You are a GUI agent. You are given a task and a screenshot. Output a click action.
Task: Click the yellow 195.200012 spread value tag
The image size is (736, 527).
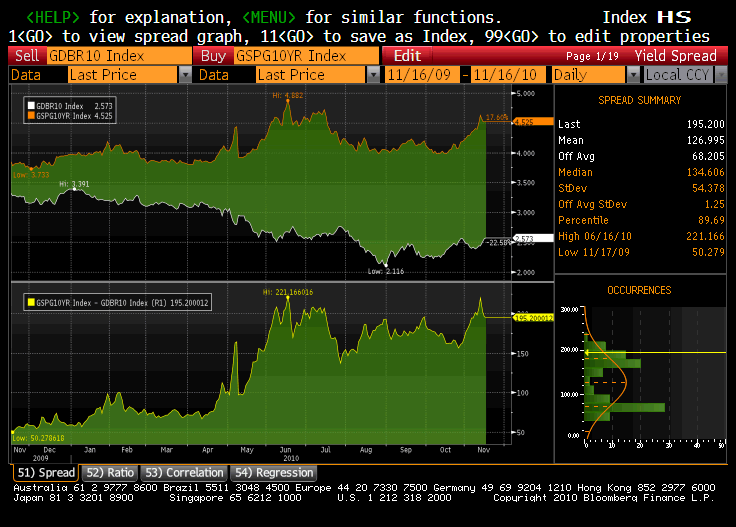[x=533, y=318]
